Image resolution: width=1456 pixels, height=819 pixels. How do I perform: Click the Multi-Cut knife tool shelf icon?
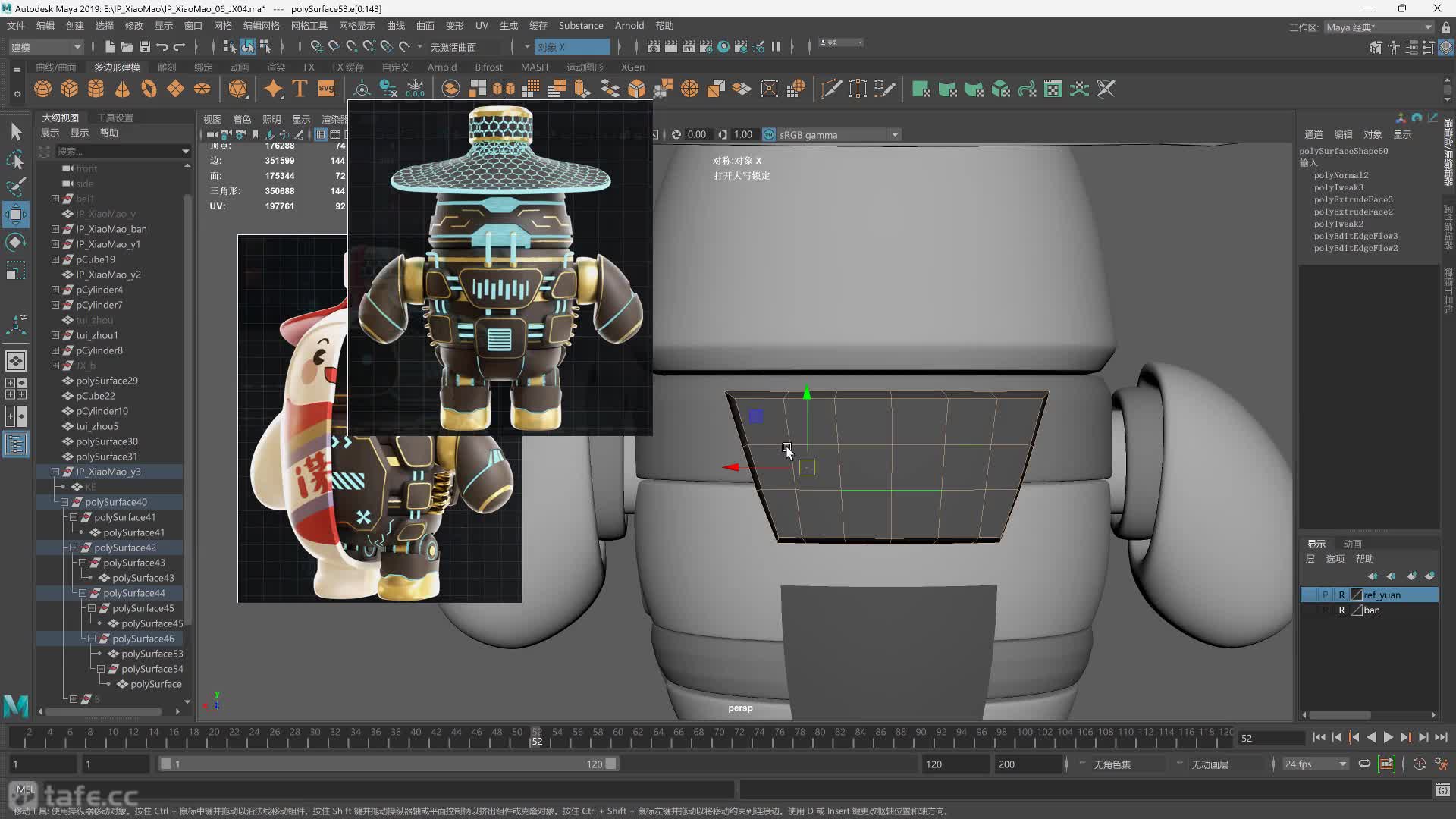(831, 89)
